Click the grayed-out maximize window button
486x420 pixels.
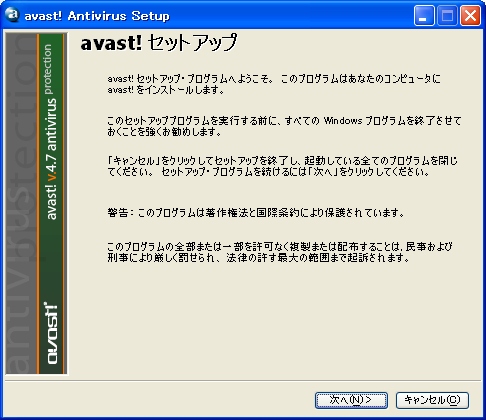(447, 15)
